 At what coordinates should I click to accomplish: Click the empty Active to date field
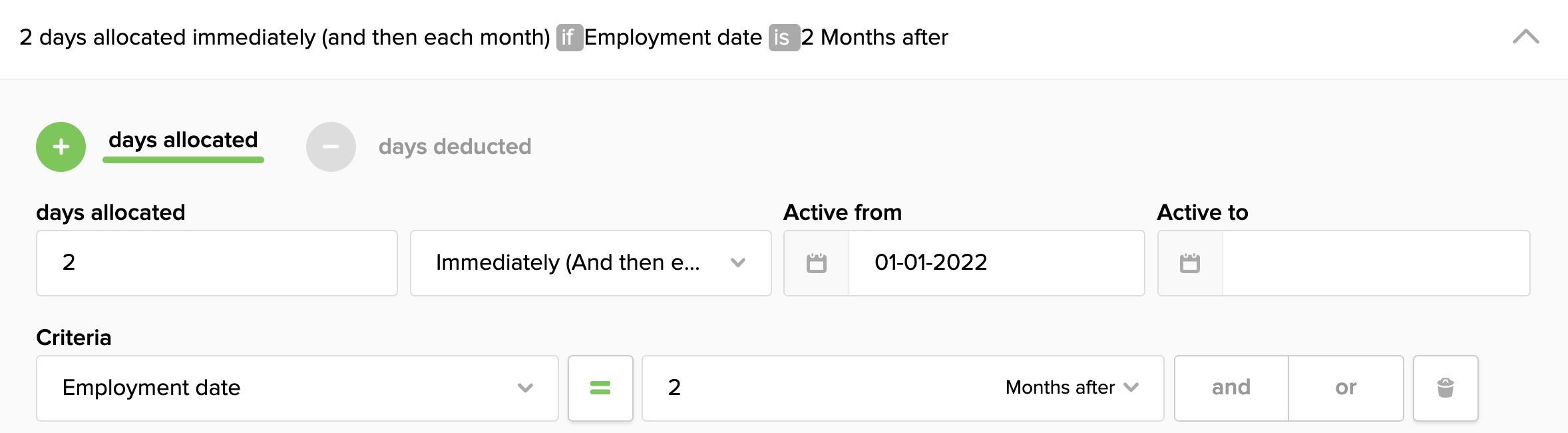1375,263
